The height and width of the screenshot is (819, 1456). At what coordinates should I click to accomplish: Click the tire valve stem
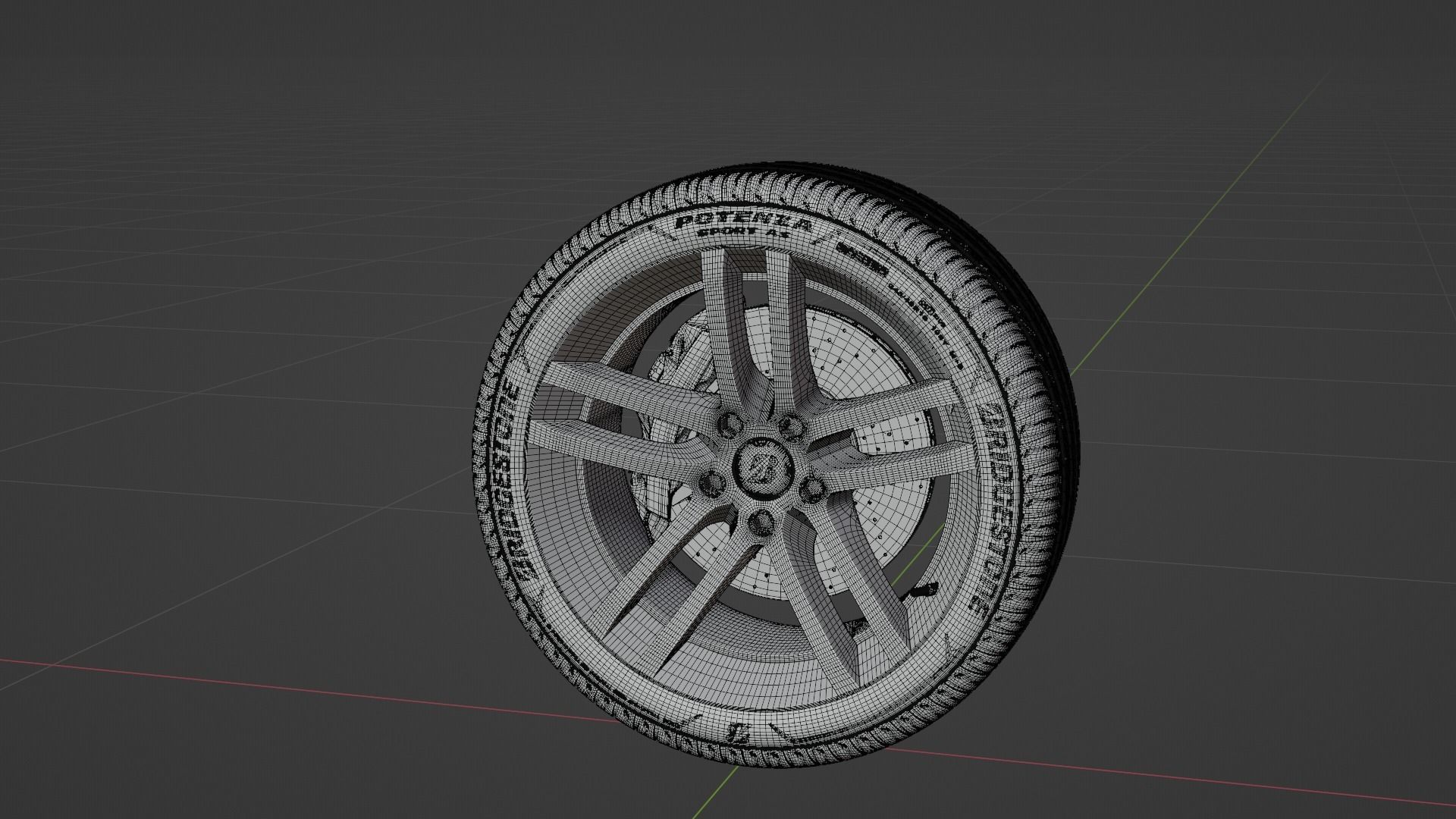(x=924, y=590)
